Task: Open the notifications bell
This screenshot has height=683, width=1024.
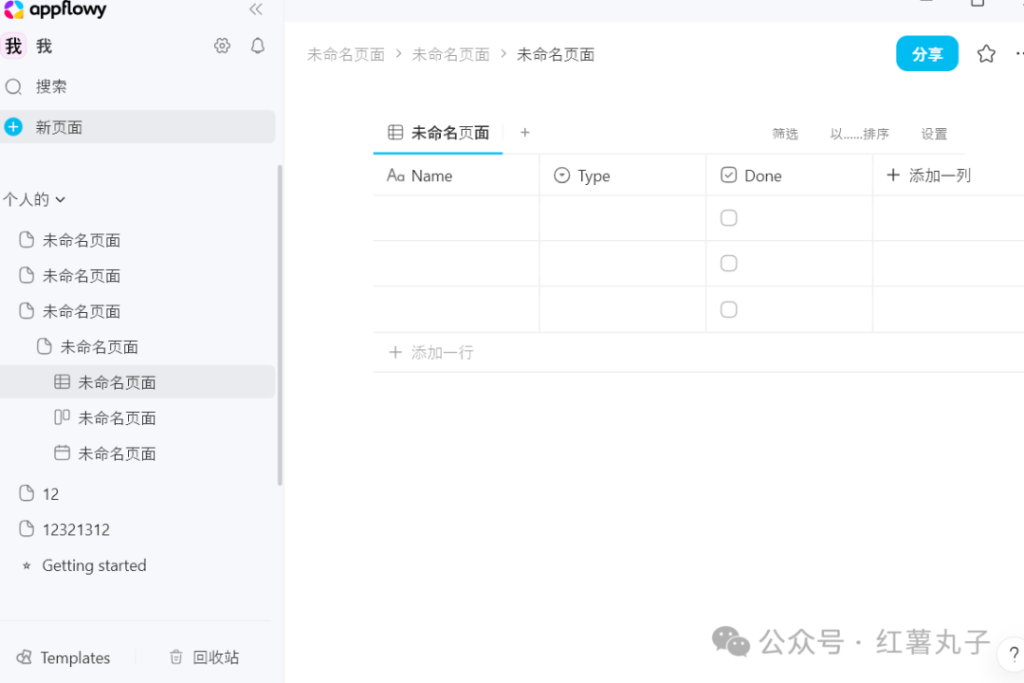Action: (257, 45)
